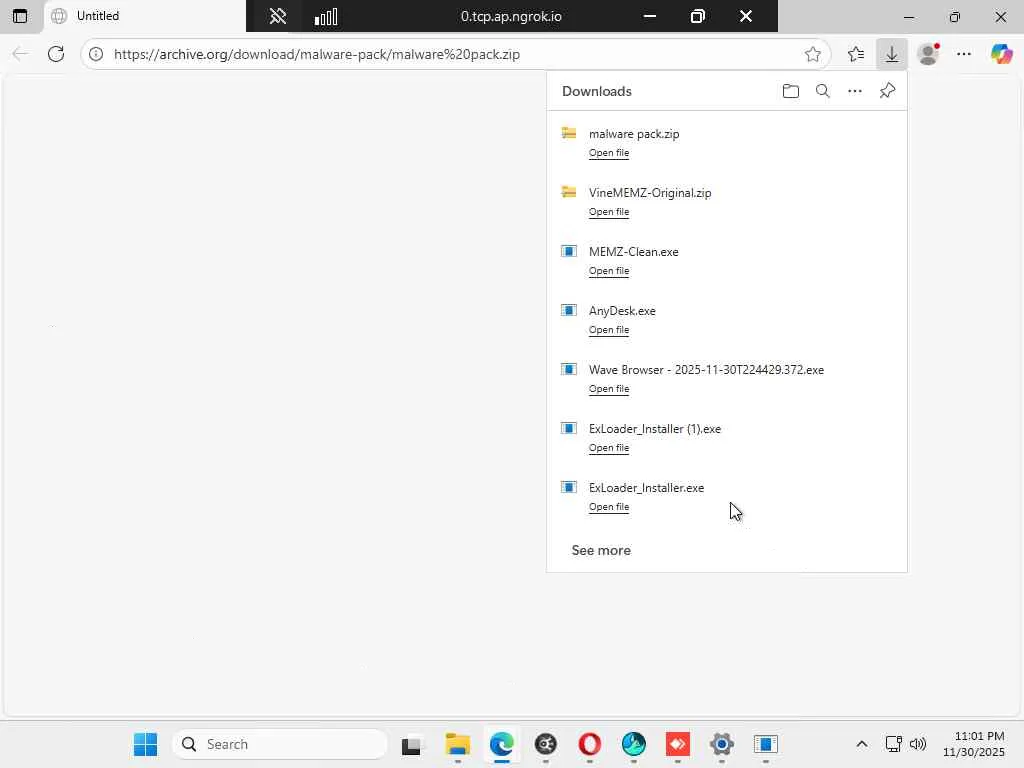
Task: Open the Copilot sidebar icon
Action: (1001, 54)
